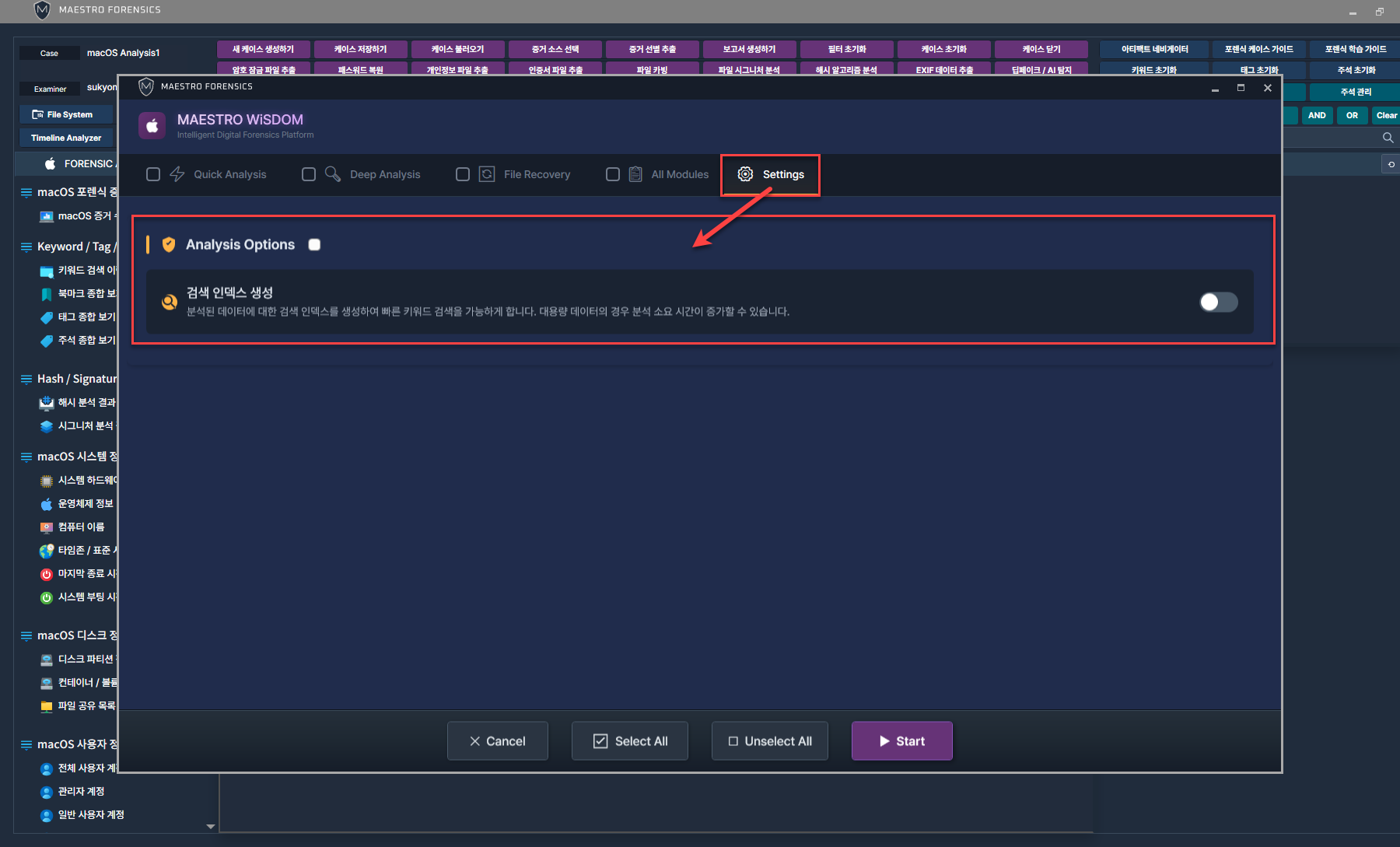Open 관리자 계정 in the sidebar tree
Screen dimensions: 1400x847
coord(81,791)
